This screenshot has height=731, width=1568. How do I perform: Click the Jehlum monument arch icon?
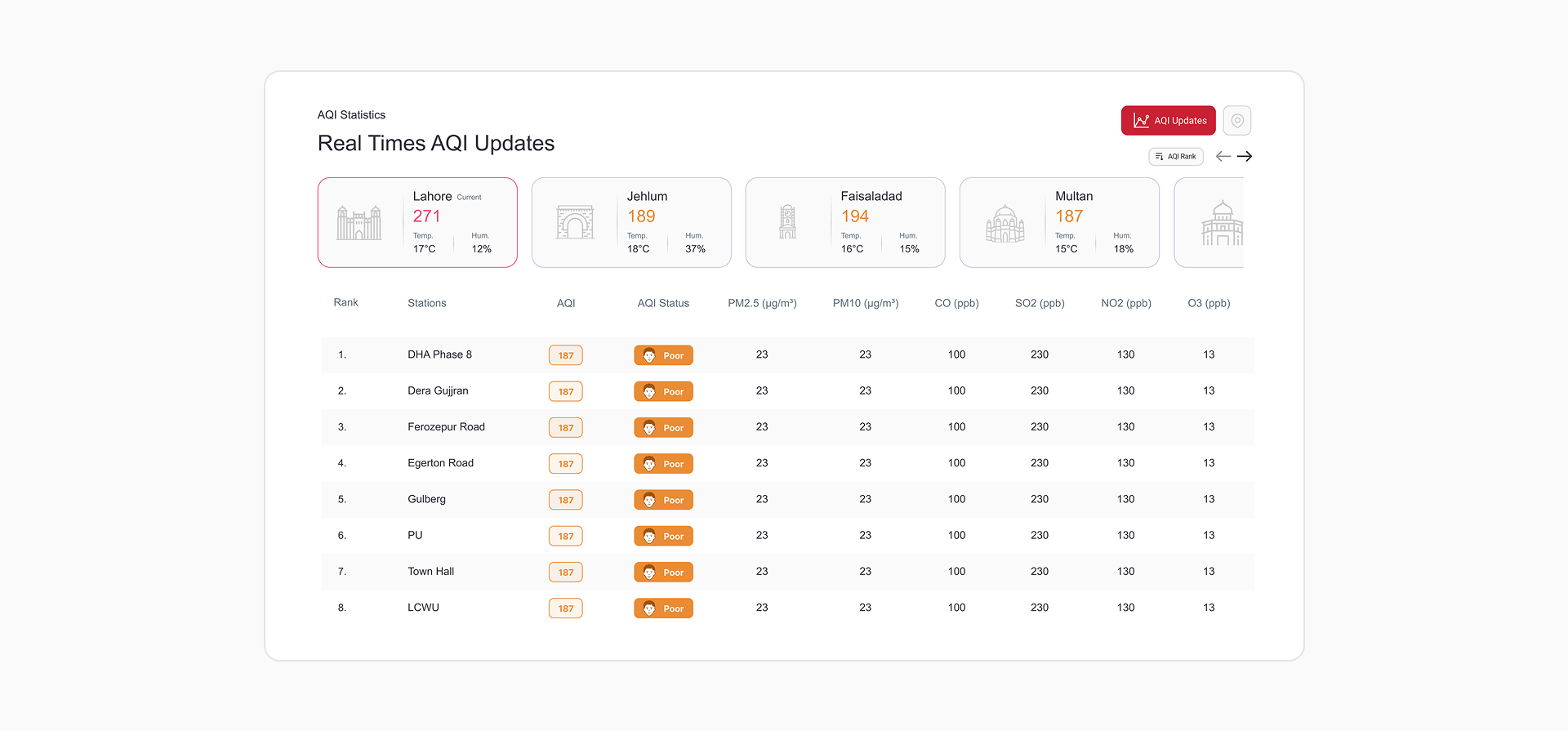575,222
